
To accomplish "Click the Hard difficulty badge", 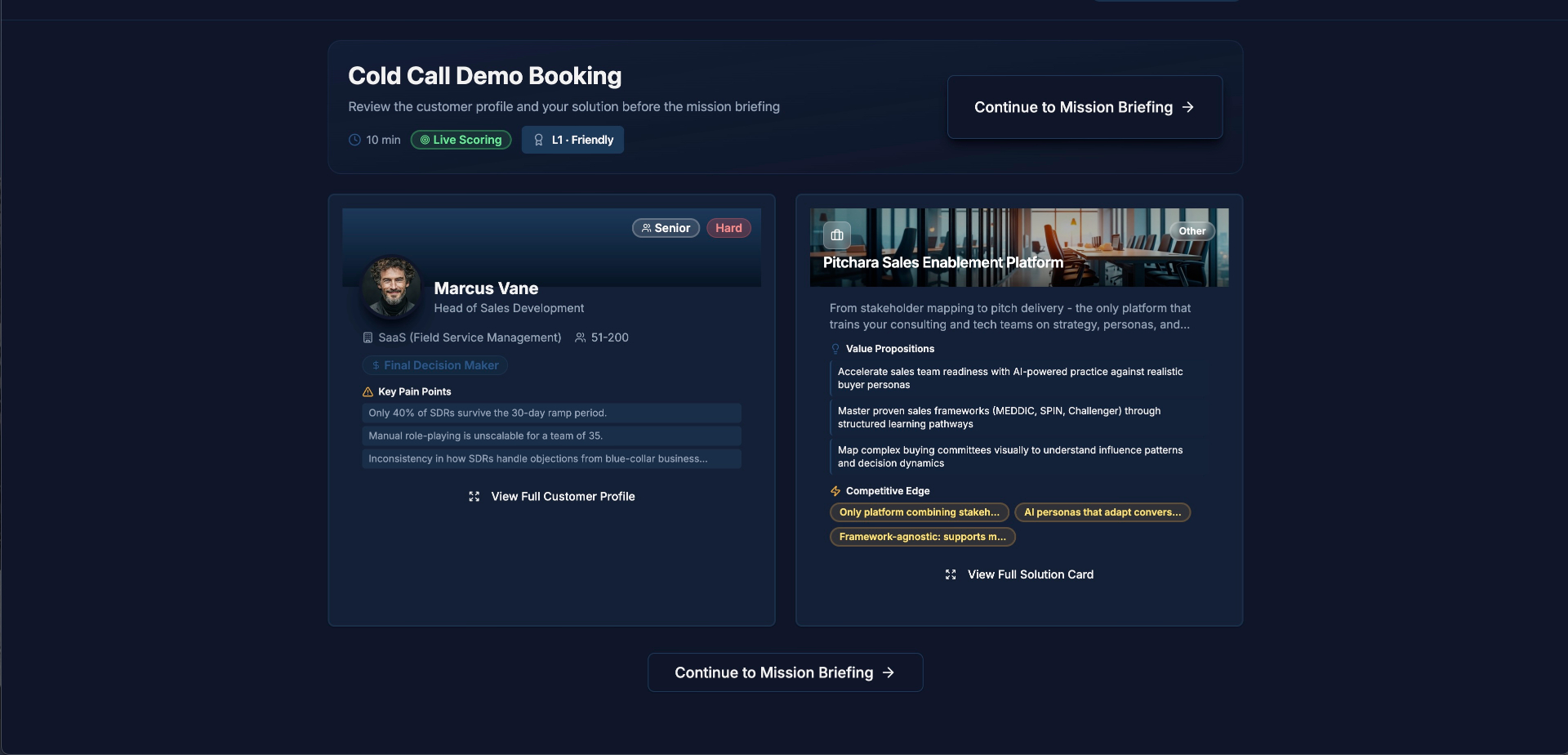I will coord(728,228).
